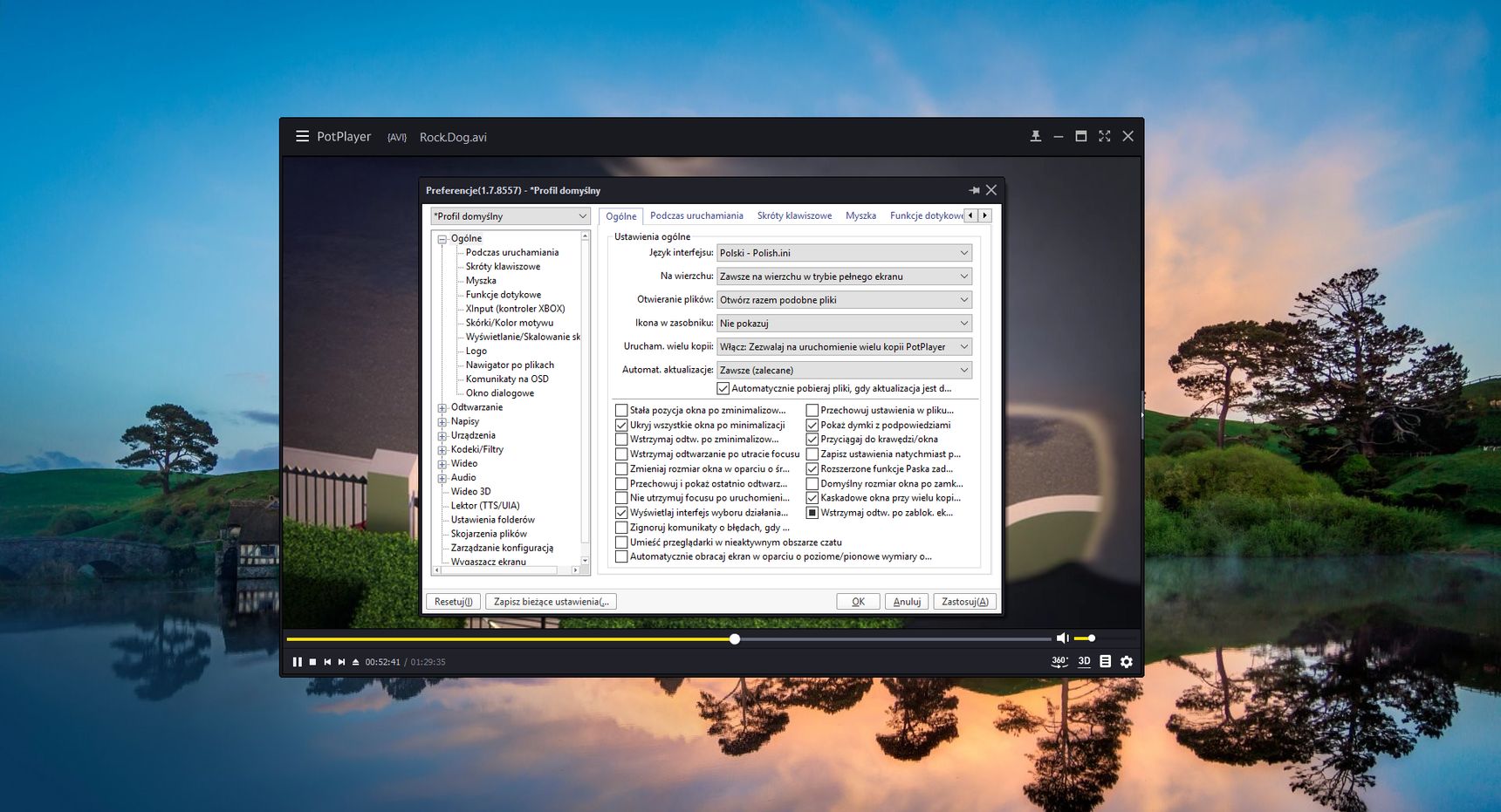Switch to the Skróty klawiszowe tab

pyautogui.click(x=794, y=215)
